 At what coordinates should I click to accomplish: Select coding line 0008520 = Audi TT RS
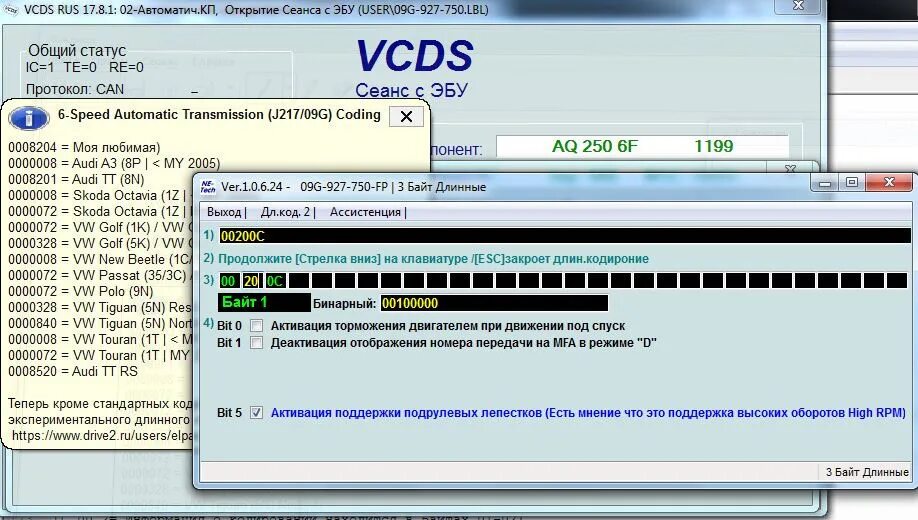[73, 371]
